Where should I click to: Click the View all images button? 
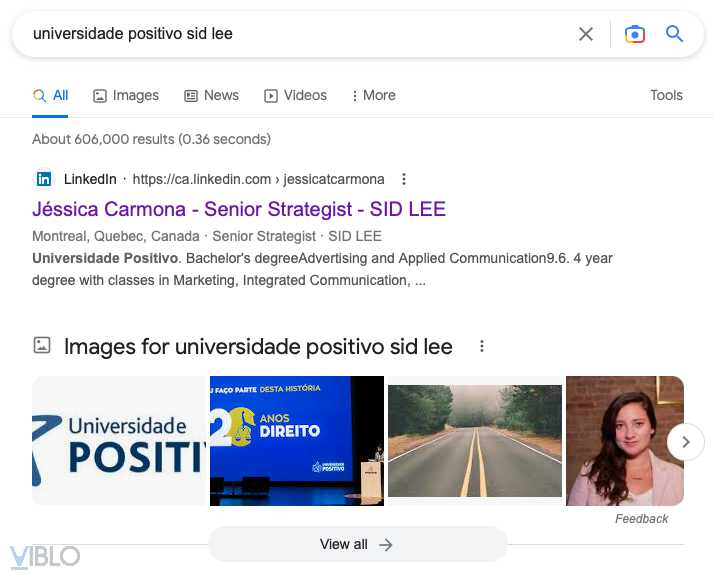pos(357,544)
